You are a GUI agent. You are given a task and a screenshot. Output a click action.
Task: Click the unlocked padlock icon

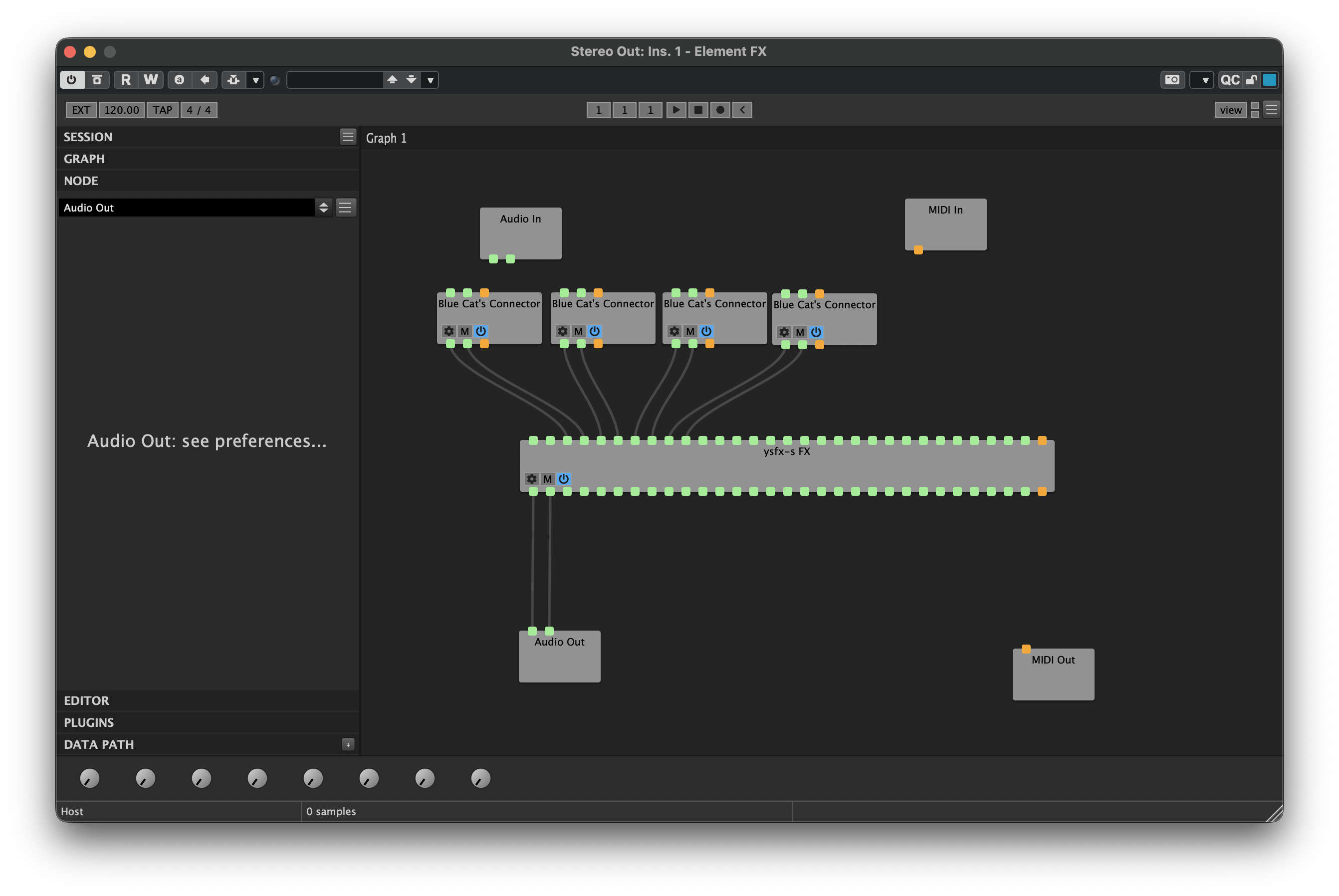pos(1252,79)
